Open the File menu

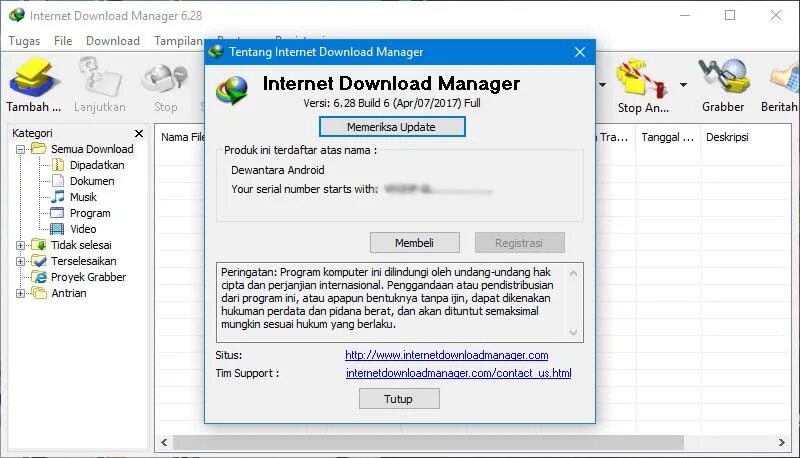tap(63, 41)
